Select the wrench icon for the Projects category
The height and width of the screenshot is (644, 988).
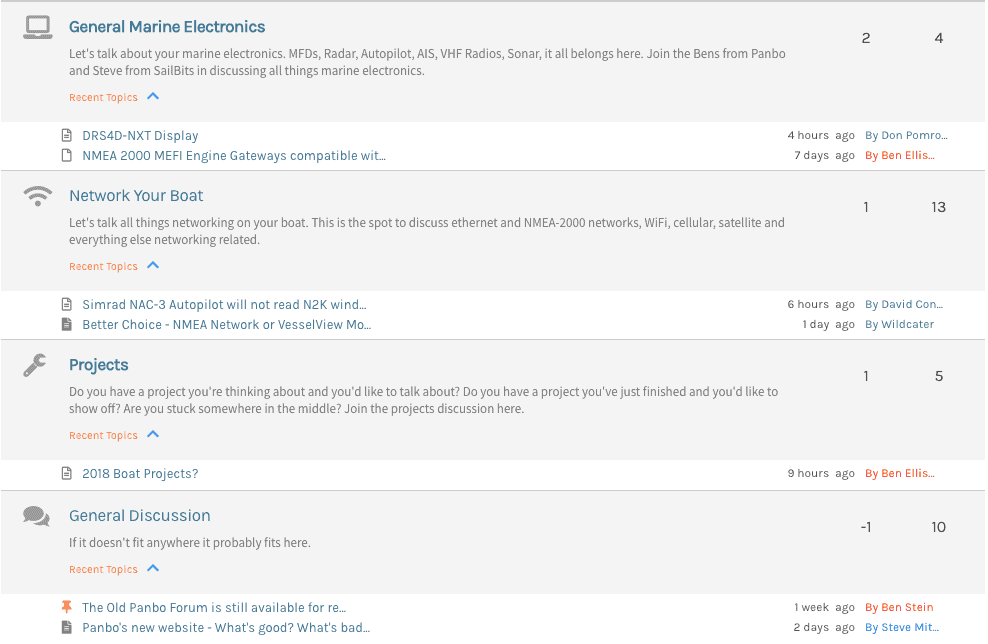pos(36,363)
